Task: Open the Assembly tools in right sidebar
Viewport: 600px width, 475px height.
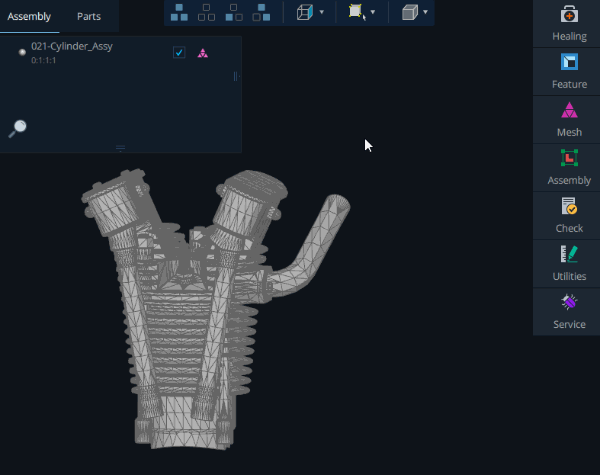Action: pos(569,168)
